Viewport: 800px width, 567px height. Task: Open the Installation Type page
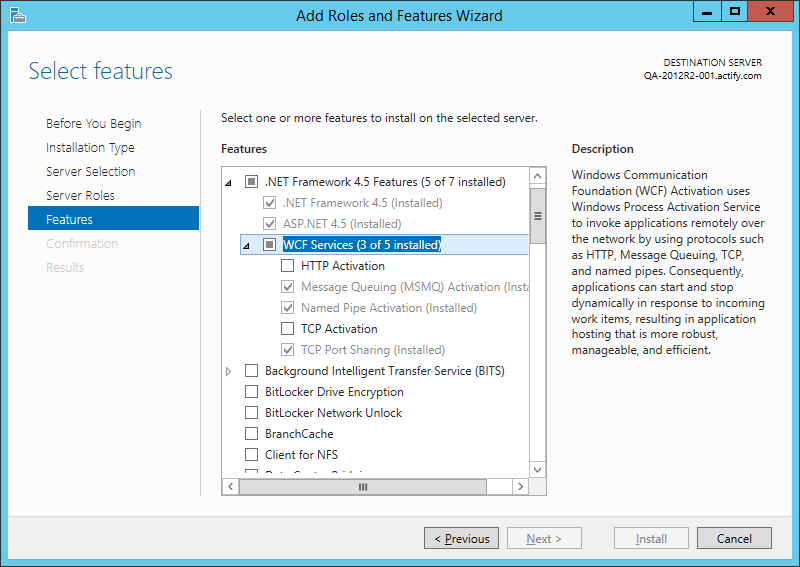tap(90, 148)
